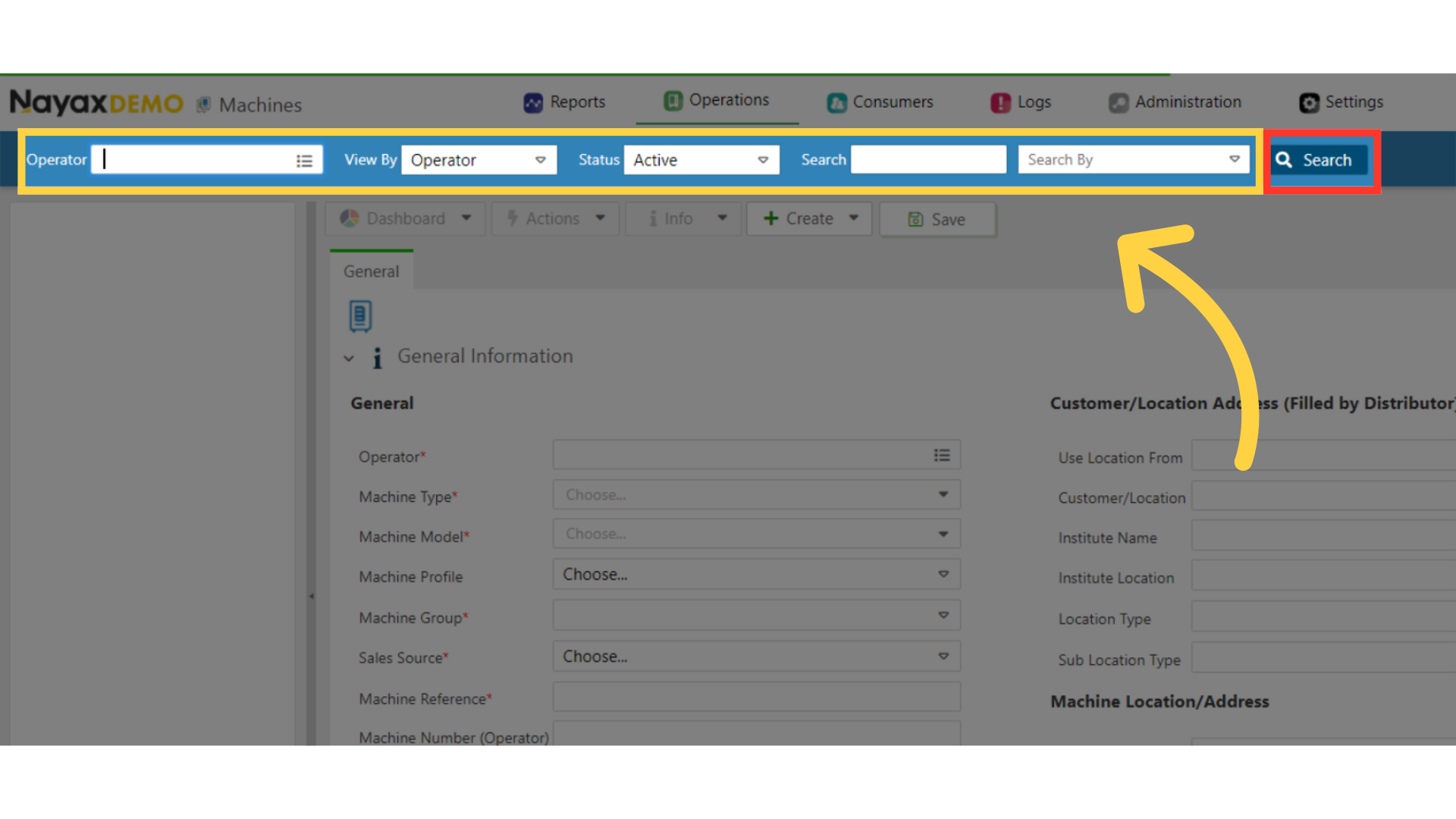The image size is (1456, 819).
Task: Open the Sales Source Choose dropdown
Action: (x=756, y=657)
